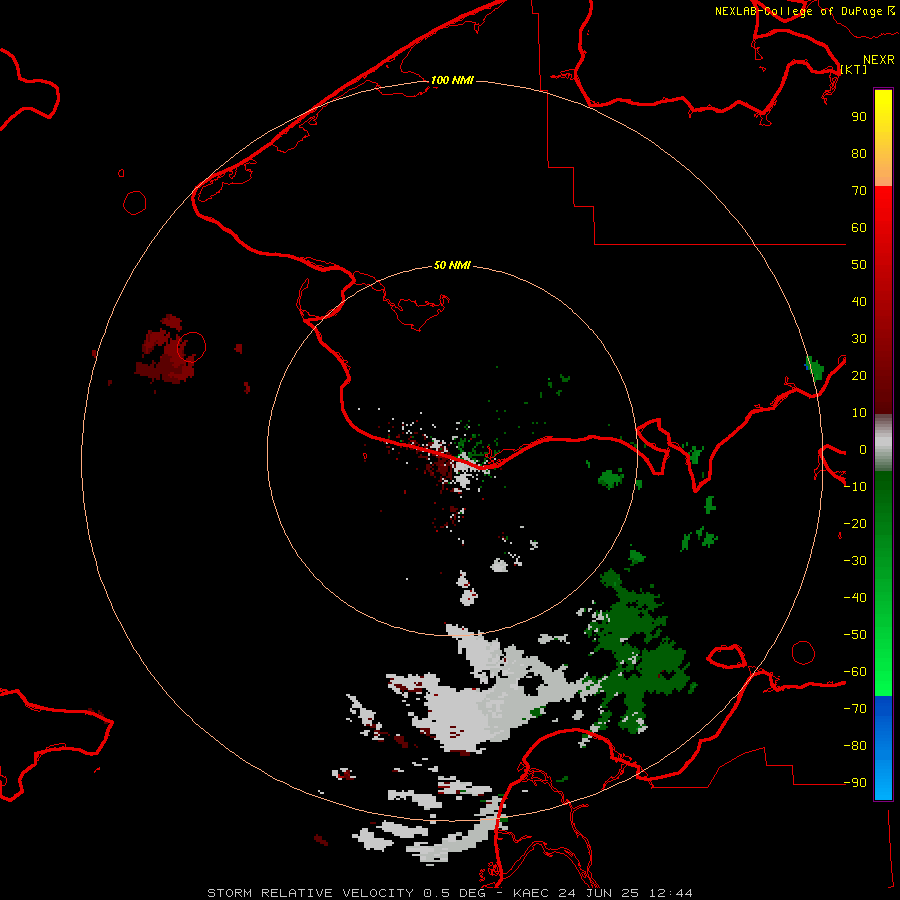The image size is (900, 900).
Task: Click the 30 value on the velocity scale
Action: [859, 339]
